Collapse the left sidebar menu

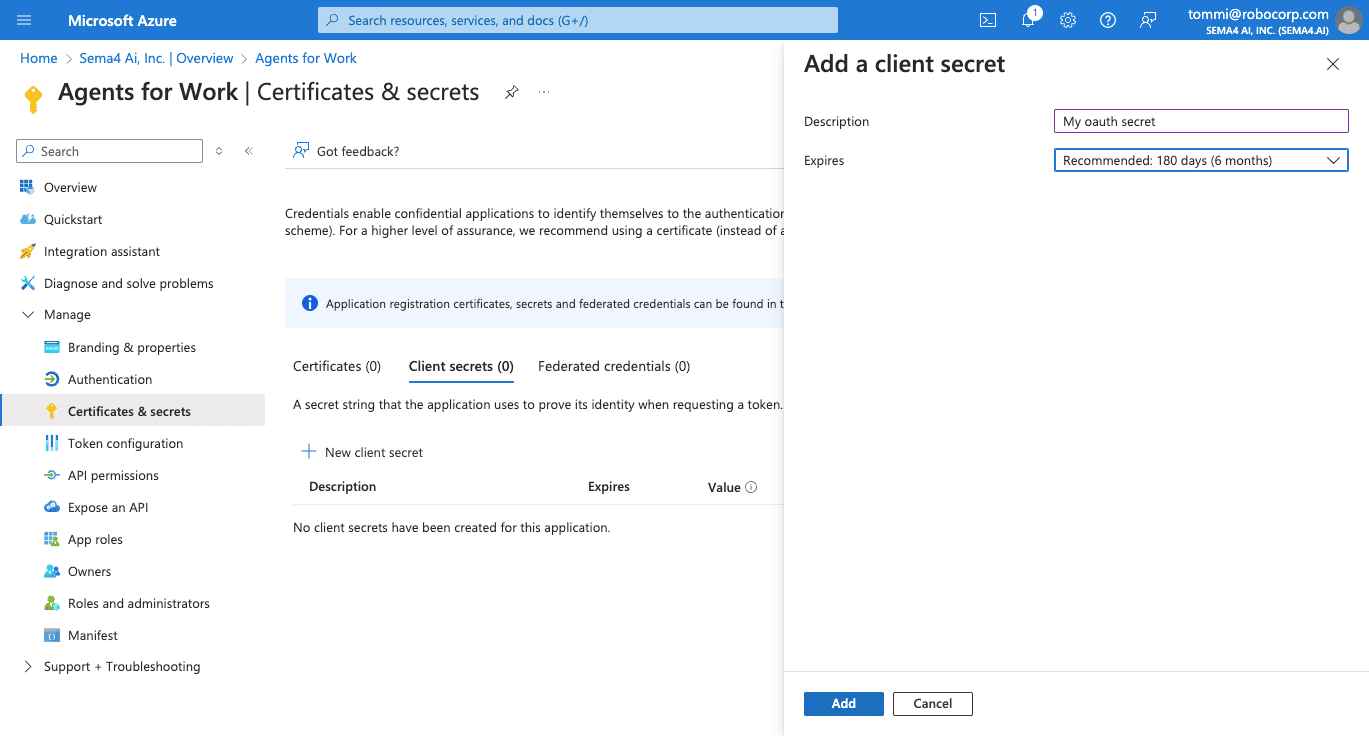pyautogui.click(x=249, y=151)
